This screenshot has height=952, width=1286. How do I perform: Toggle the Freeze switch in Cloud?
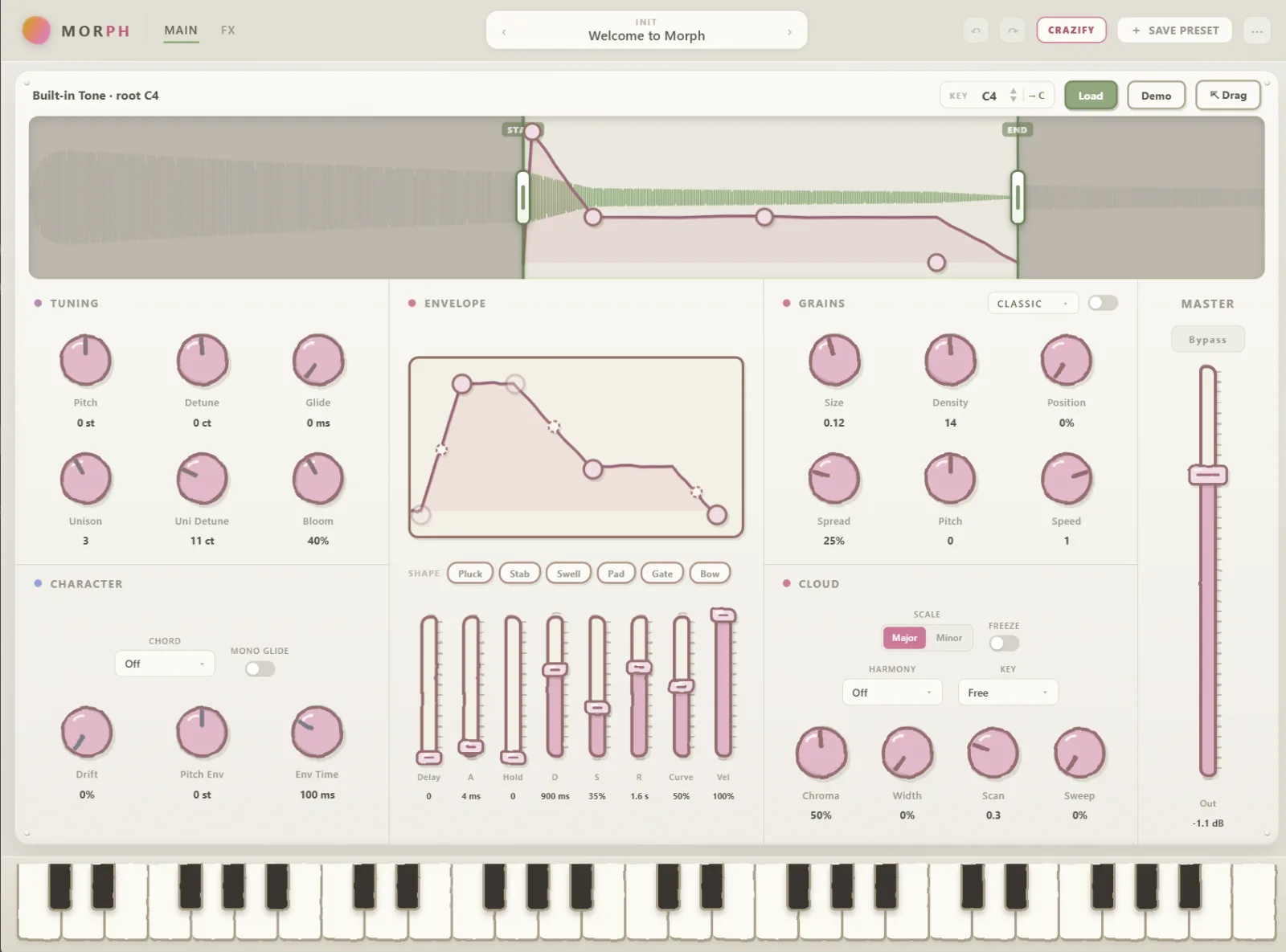(x=1004, y=643)
